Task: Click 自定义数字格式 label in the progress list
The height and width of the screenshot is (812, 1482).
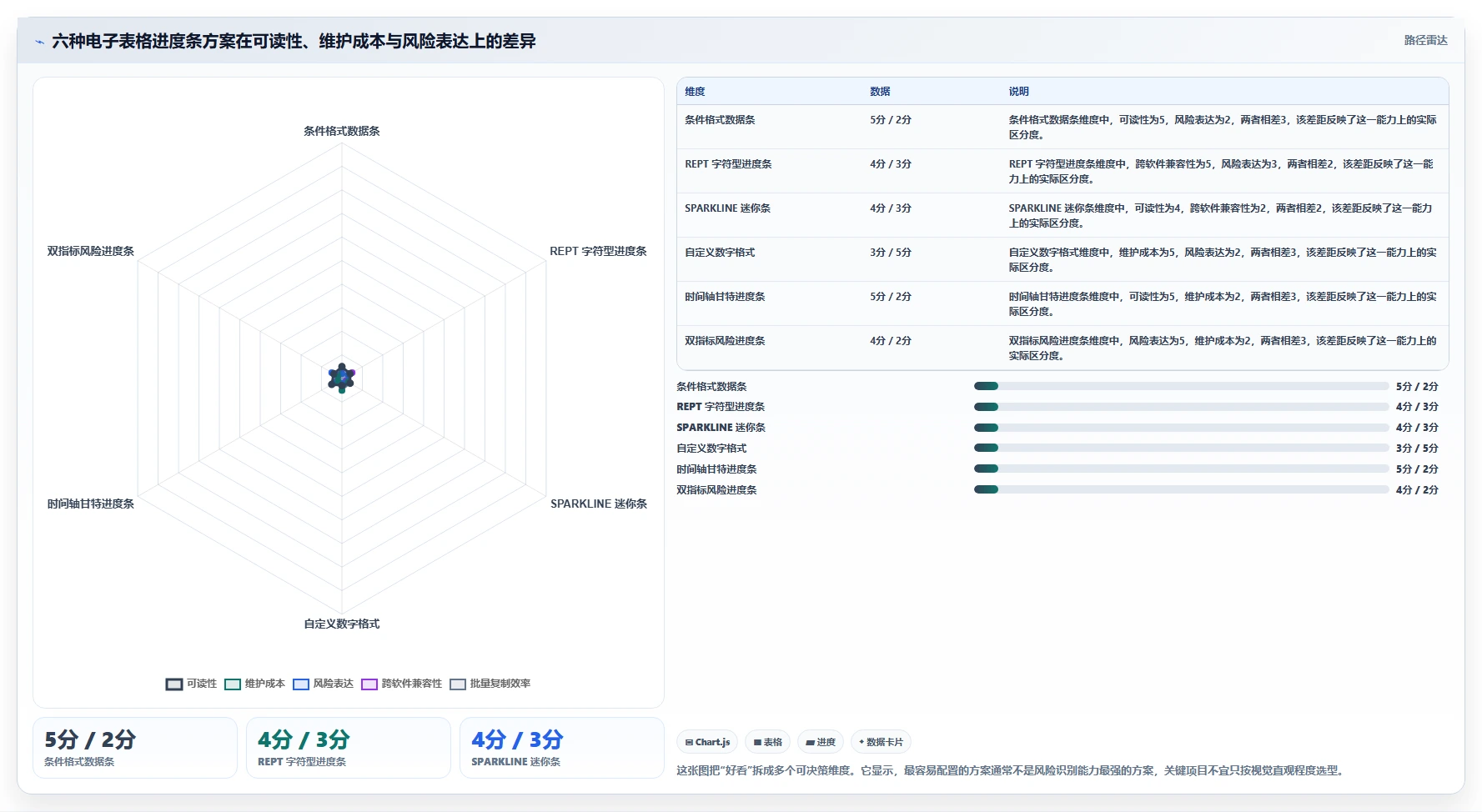Action: click(x=711, y=449)
